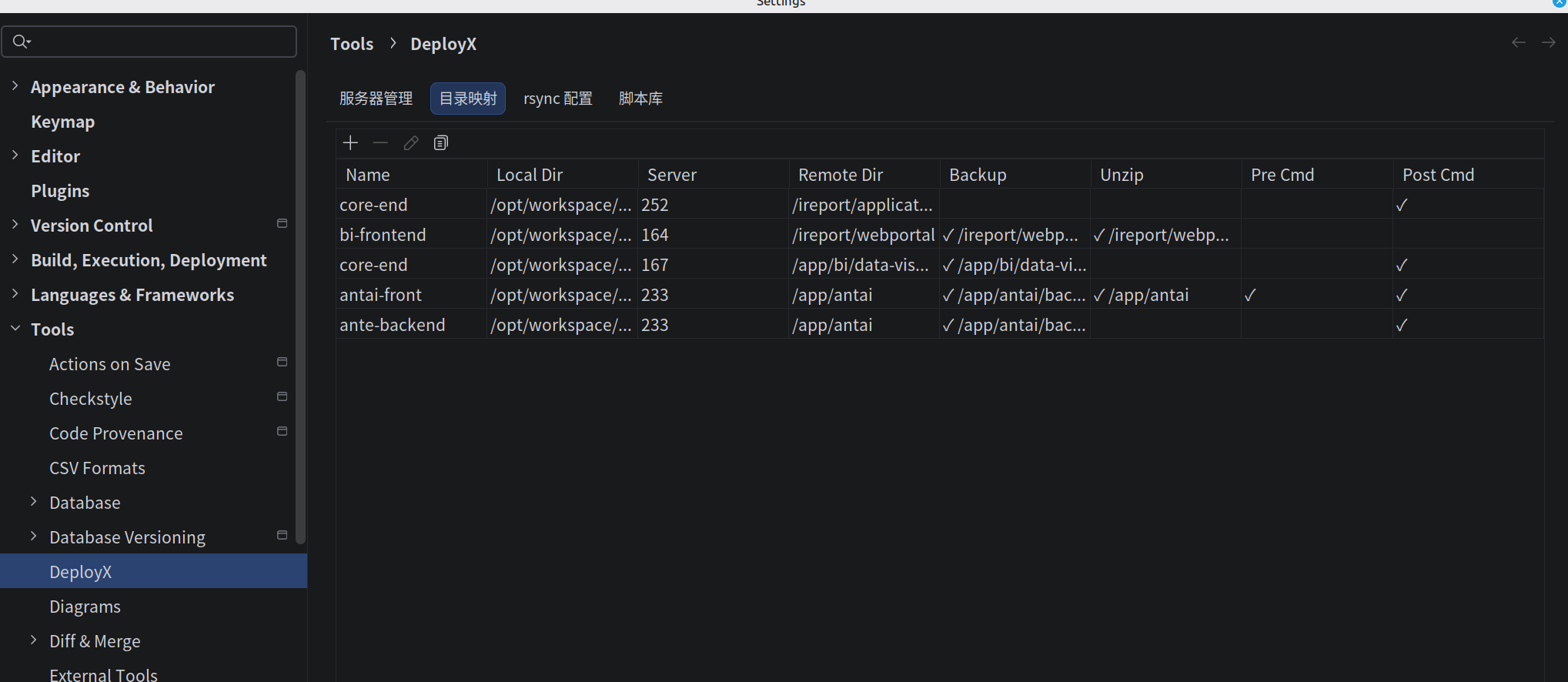
Task: Sort table by Server column header
Action: tap(714, 175)
